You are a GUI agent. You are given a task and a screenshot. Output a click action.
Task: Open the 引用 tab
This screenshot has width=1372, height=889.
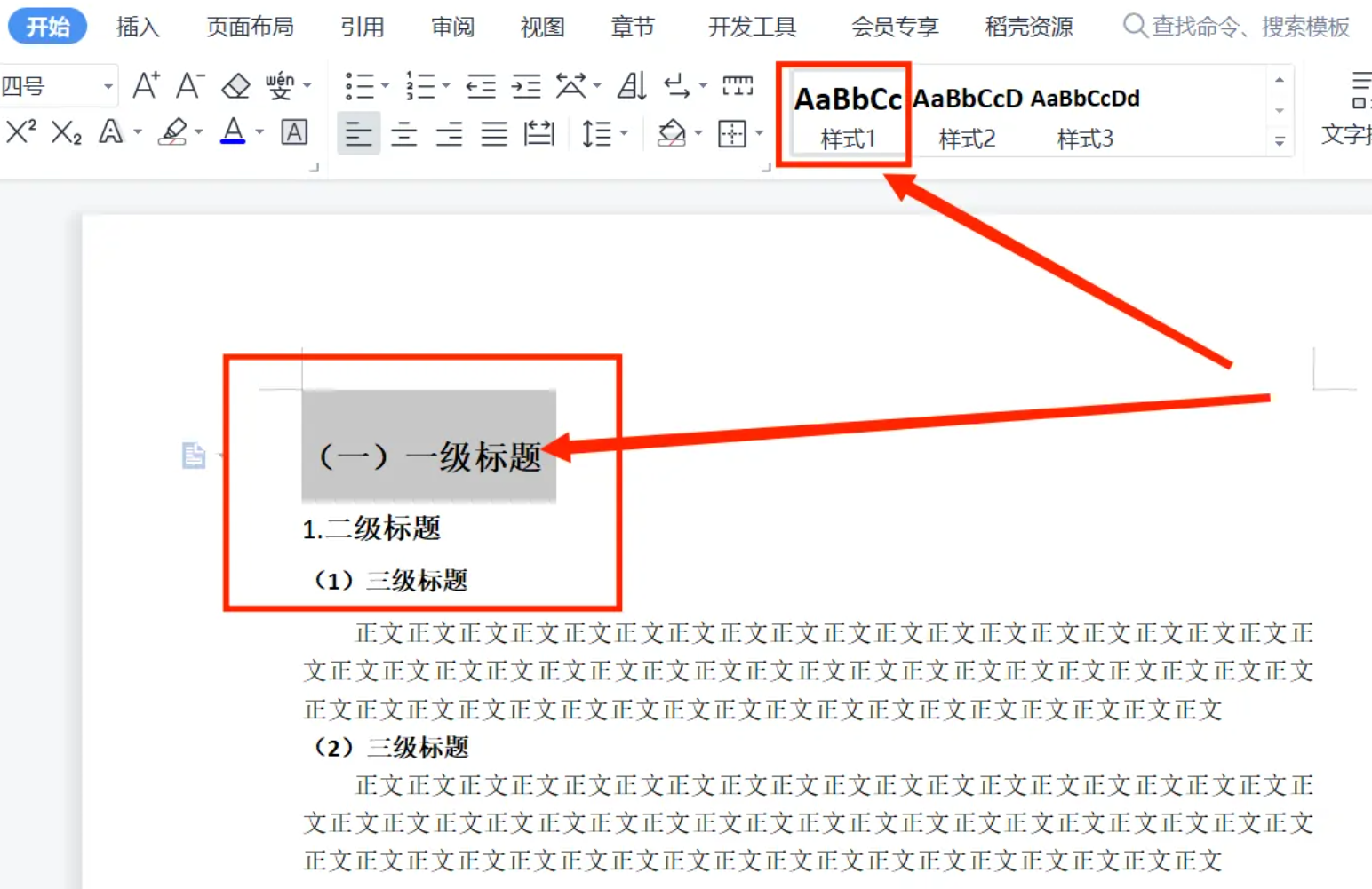point(363,27)
